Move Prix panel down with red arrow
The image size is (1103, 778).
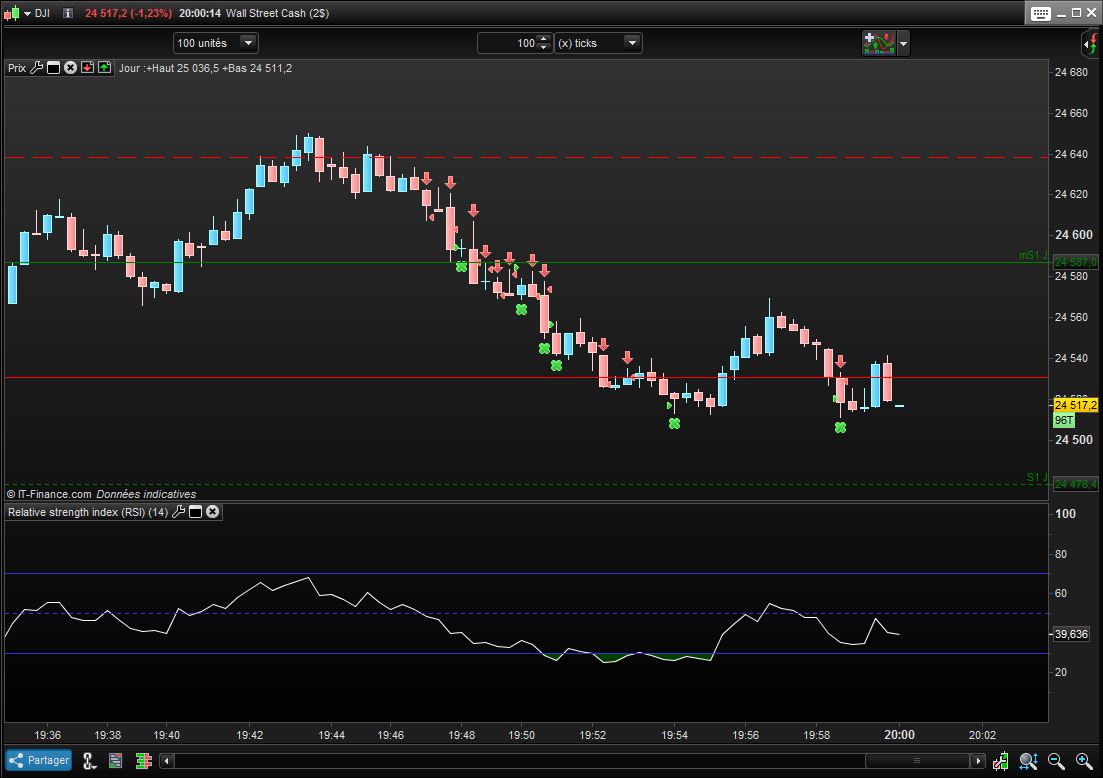[x=87, y=68]
